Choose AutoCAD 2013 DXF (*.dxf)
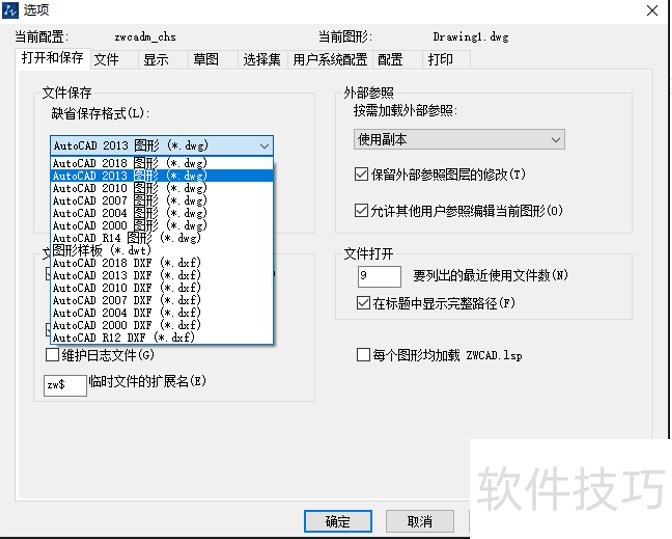Viewport: 672px width, 539px height. click(x=162, y=275)
